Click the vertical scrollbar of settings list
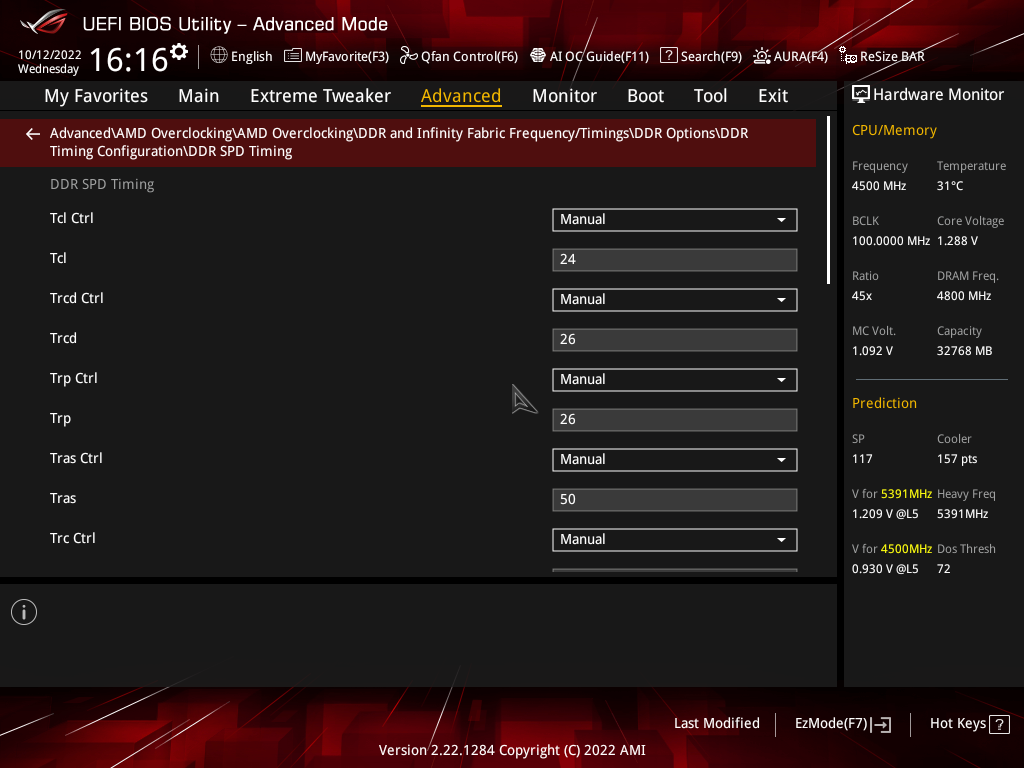 coord(828,200)
